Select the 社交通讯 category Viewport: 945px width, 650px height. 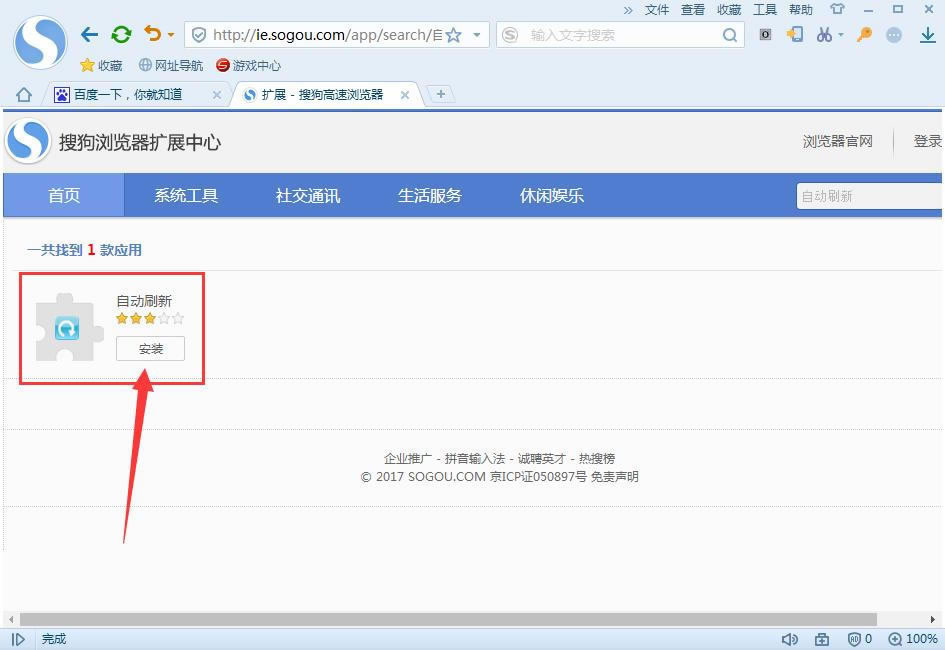coord(307,195)
